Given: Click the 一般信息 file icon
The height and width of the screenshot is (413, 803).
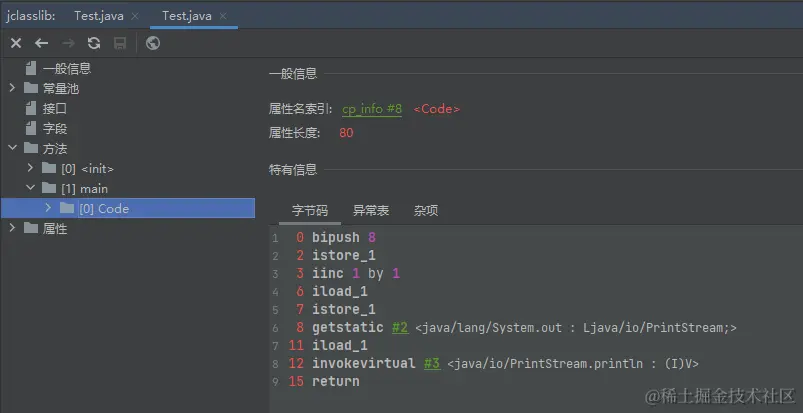Looking at the screenshot, I should coord(31,68).
